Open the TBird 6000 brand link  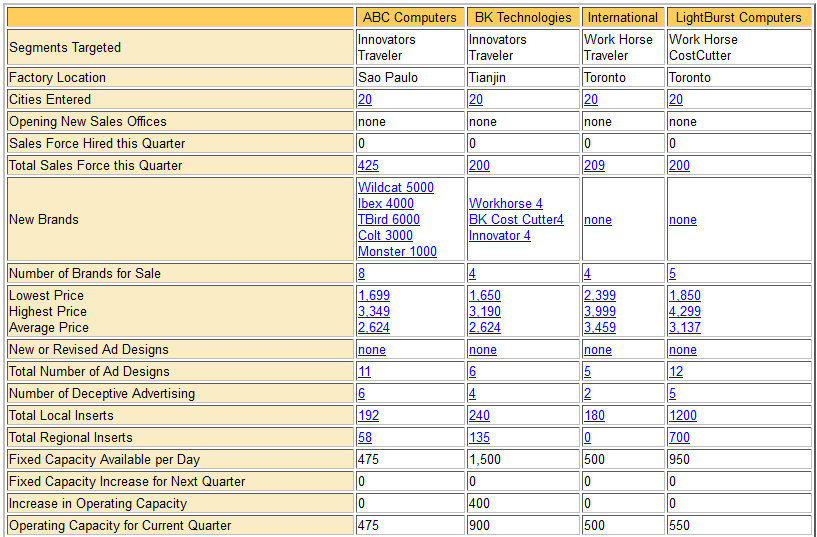click(389, 219)
